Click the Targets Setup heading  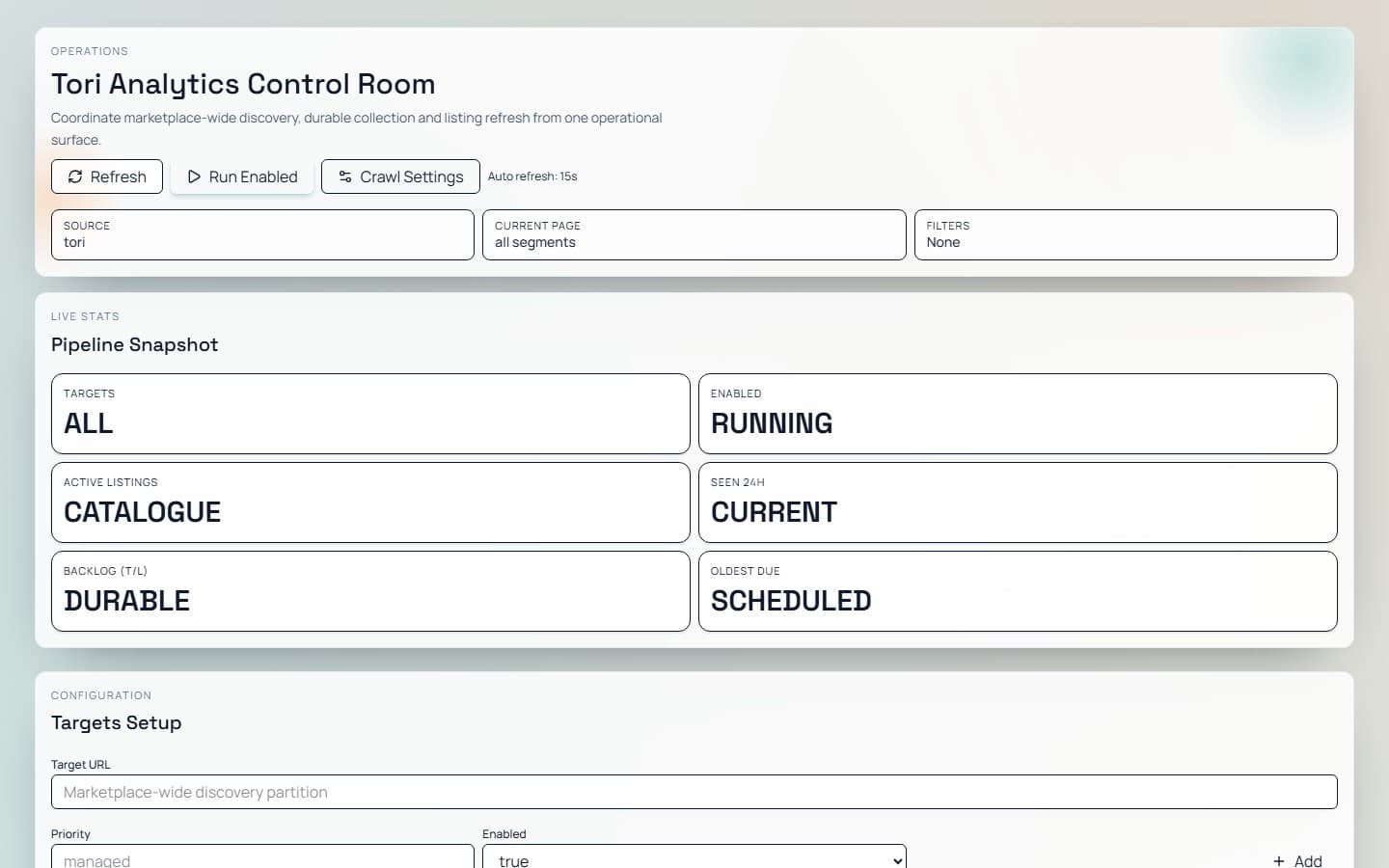pos(116,722)
